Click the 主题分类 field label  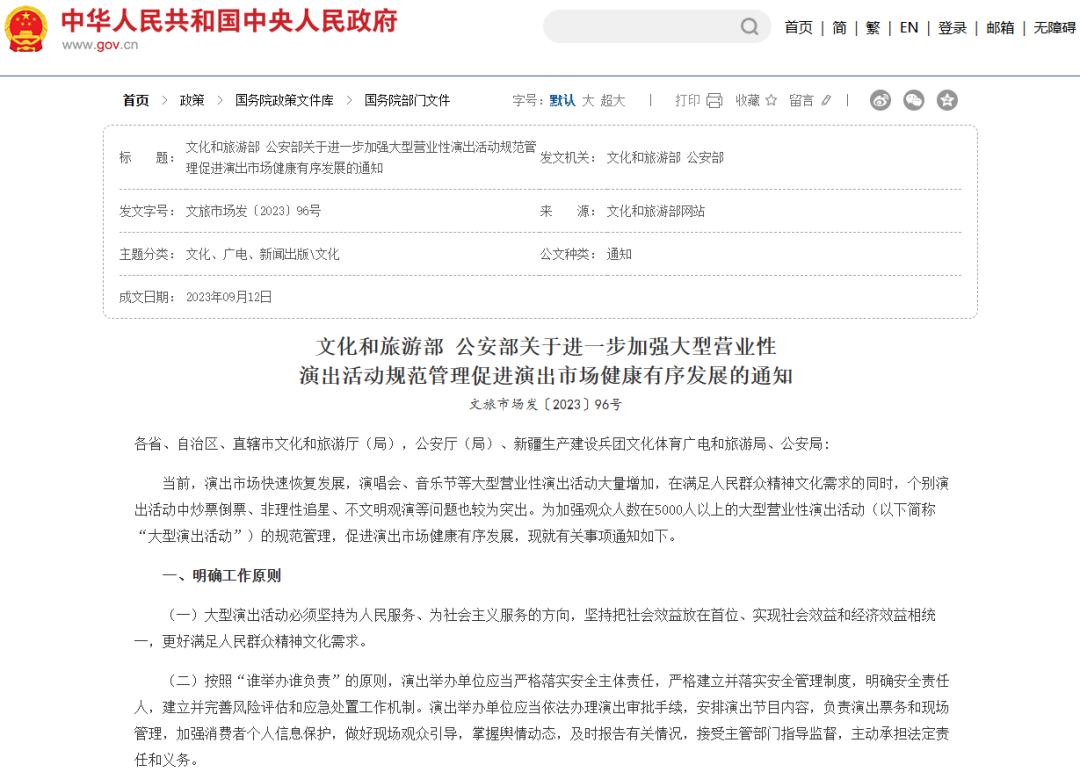147,254
